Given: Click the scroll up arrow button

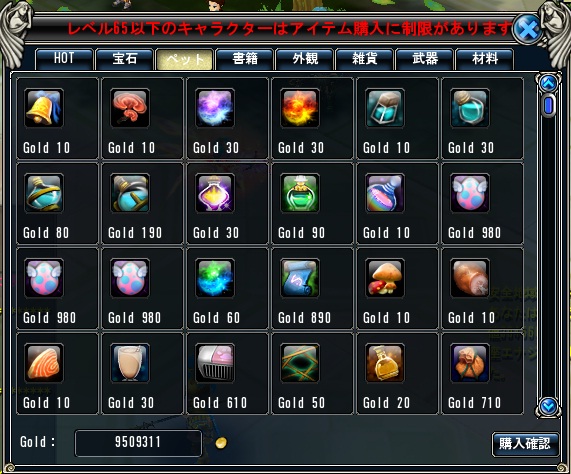Looking at the screenshot, I should (x=548, y=83).
